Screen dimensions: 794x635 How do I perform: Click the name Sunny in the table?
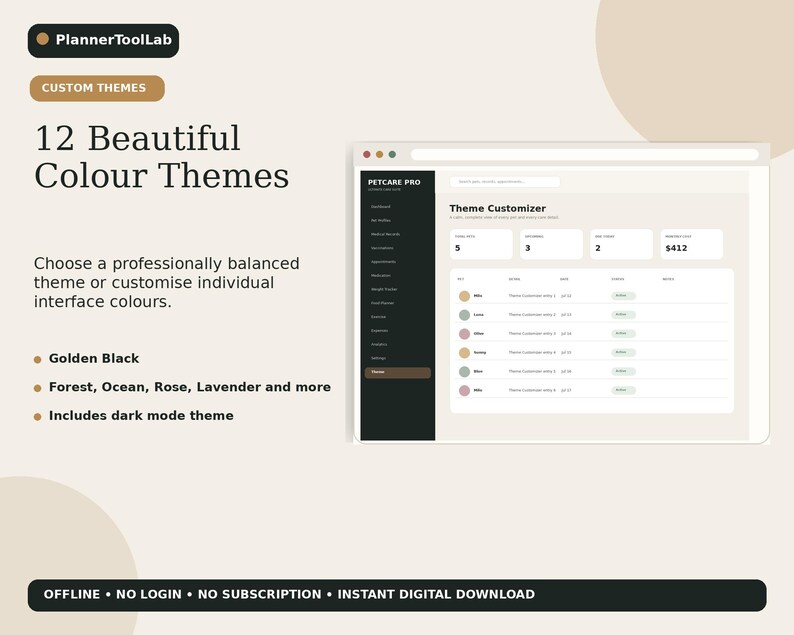480,352
